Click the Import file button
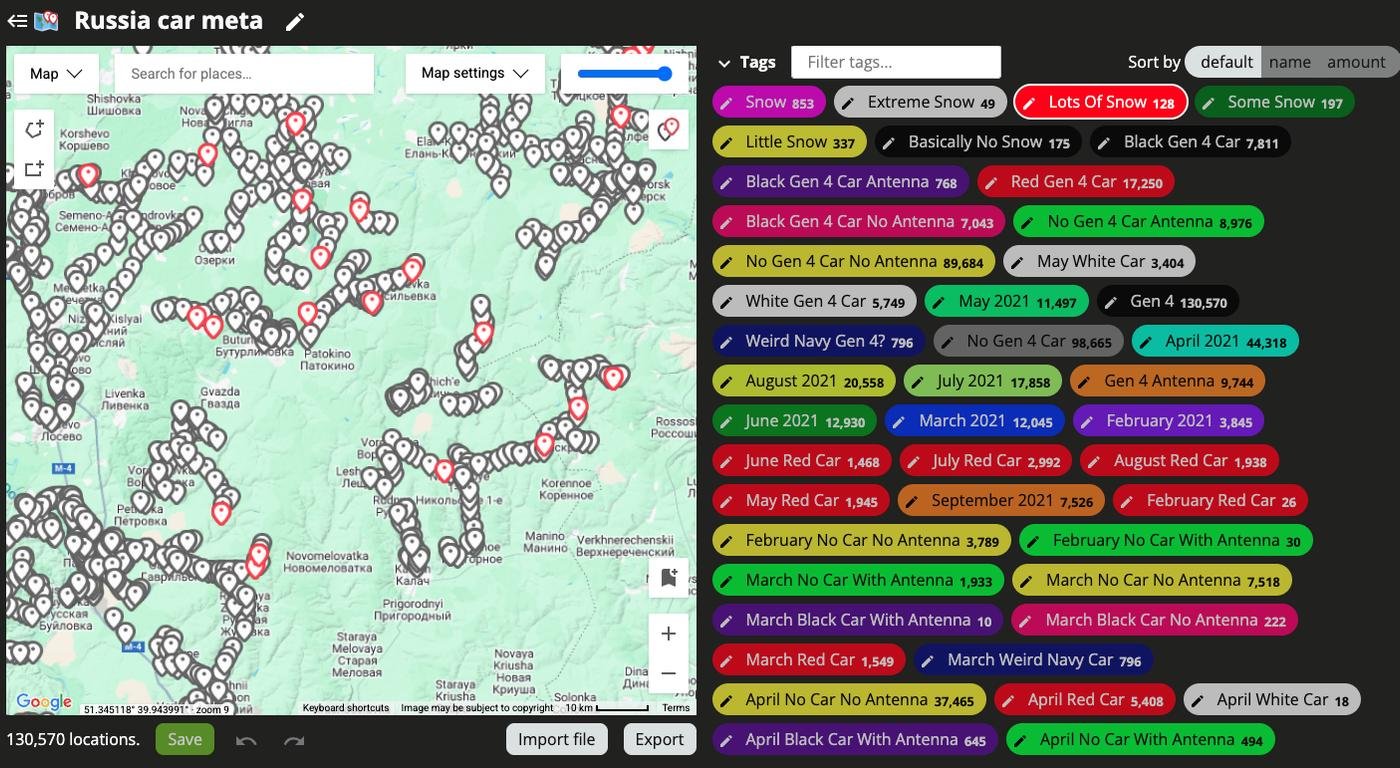1400x768 pixels. click(556, 740)
